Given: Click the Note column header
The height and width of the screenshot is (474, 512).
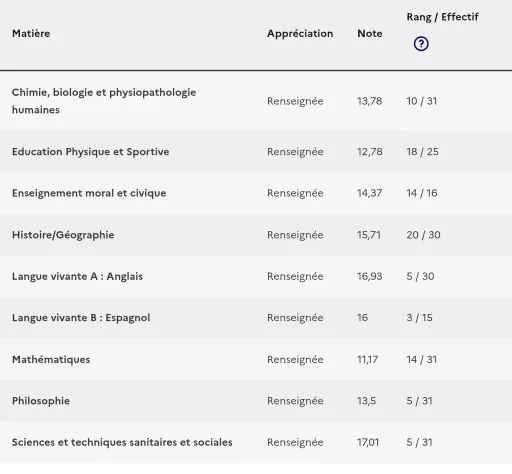Looking at the screenshot, I should 370,33.
